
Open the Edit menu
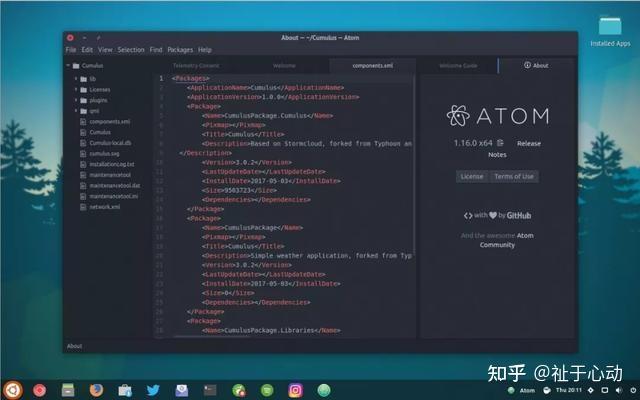pyautogui.click(x=87, y=50)
